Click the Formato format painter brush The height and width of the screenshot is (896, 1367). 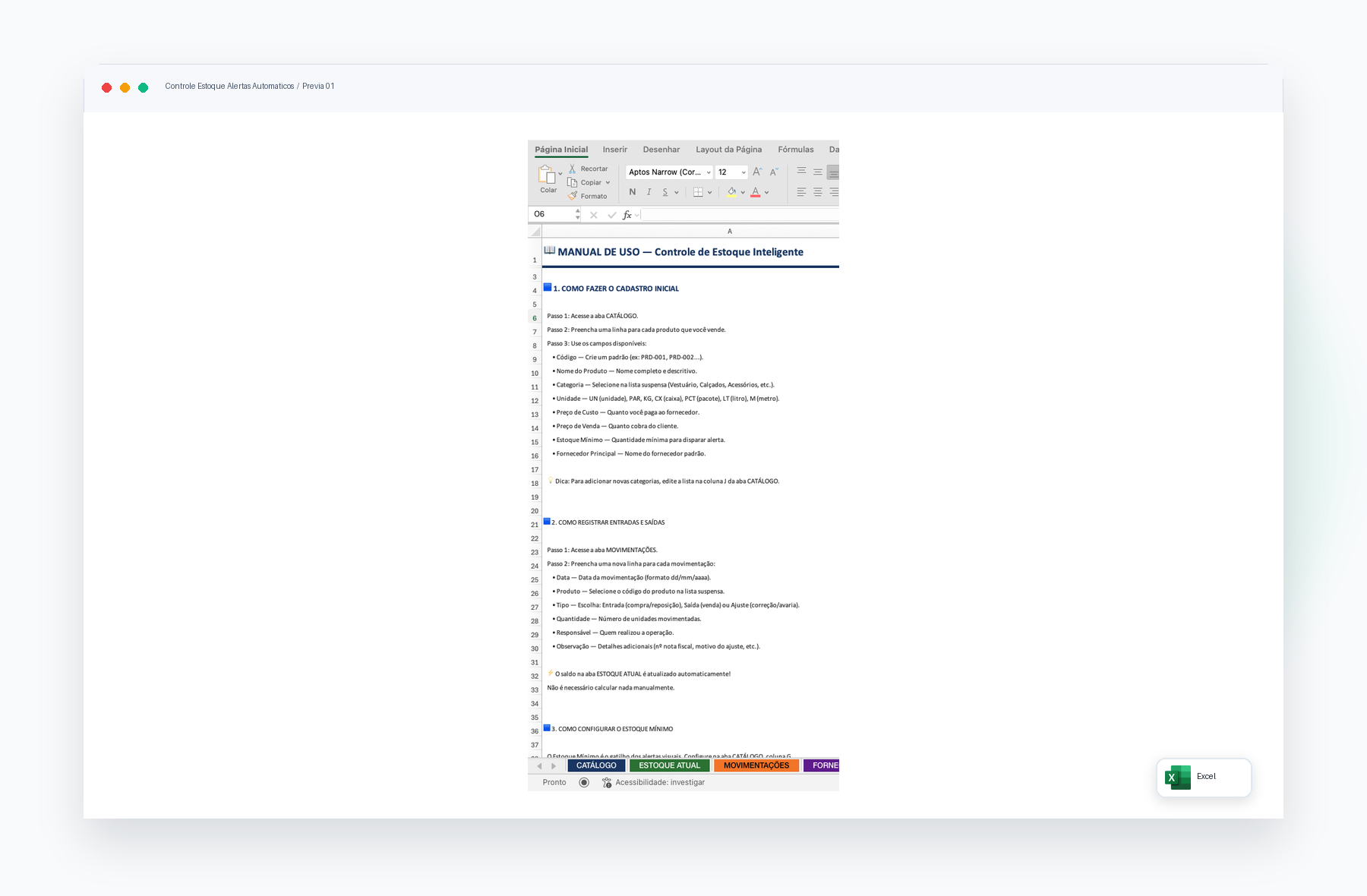tap(573, 196)
